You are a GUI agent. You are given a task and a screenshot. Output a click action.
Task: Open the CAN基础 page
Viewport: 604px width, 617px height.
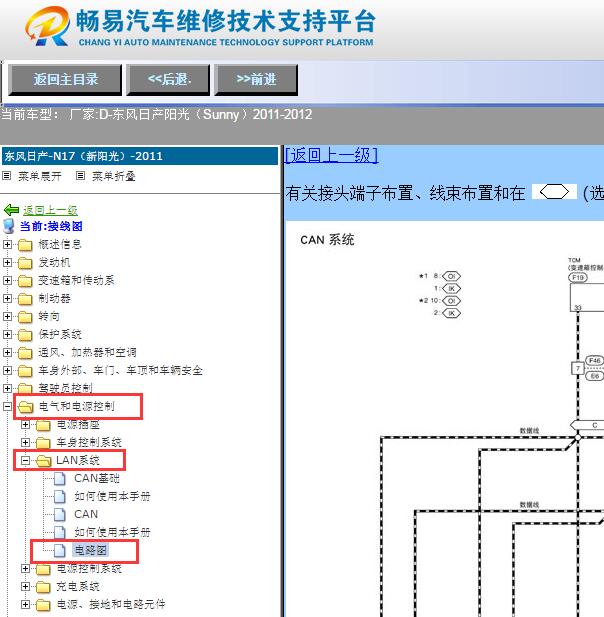click(97, 478)
